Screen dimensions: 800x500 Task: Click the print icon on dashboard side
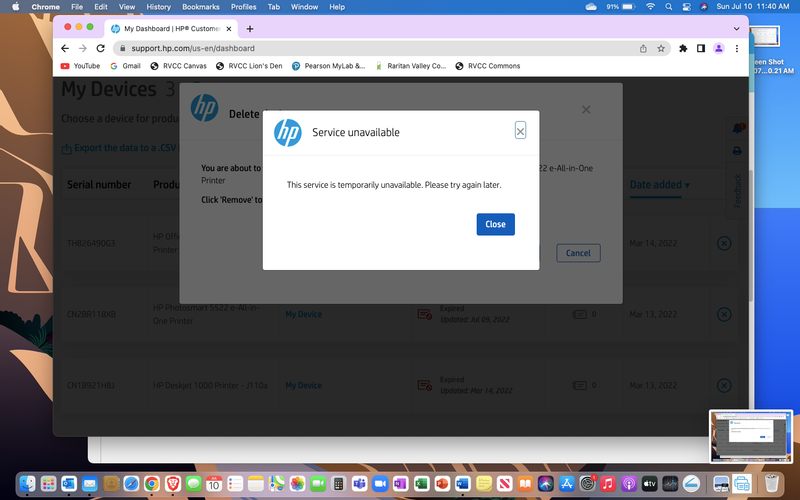737,151
